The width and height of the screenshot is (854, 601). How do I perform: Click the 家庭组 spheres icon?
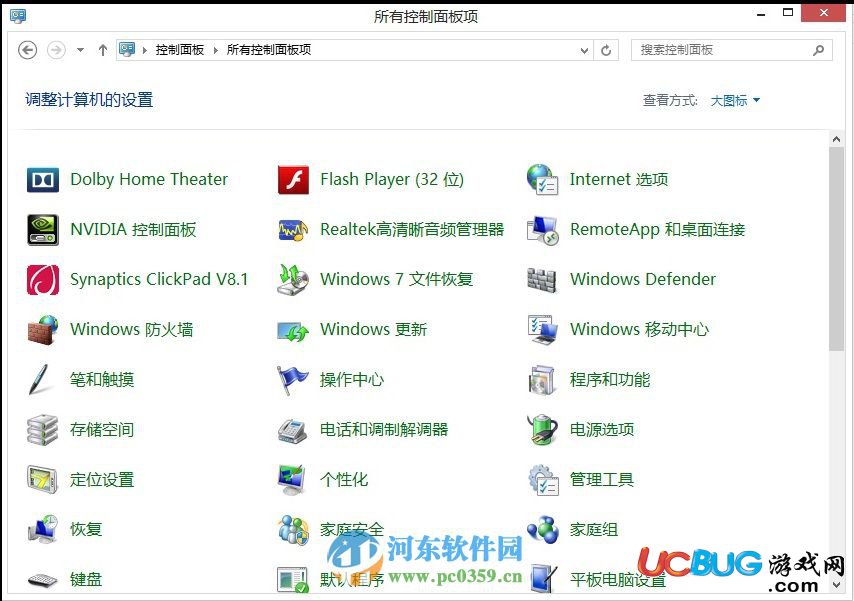pyautogui.click(x=542, y=530)
